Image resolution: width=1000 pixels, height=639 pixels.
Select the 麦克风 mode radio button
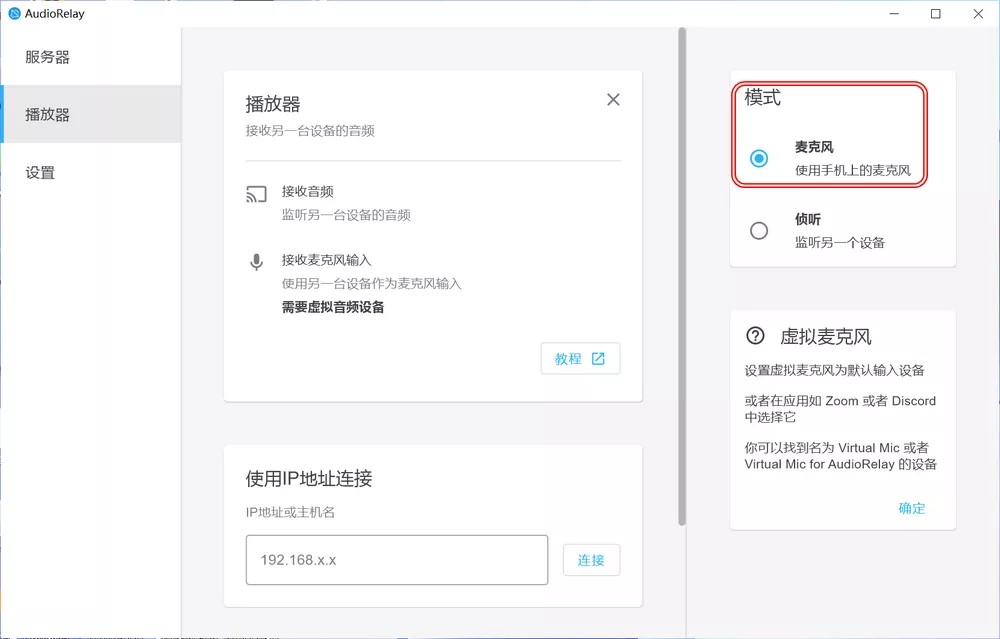coord(757,157)
